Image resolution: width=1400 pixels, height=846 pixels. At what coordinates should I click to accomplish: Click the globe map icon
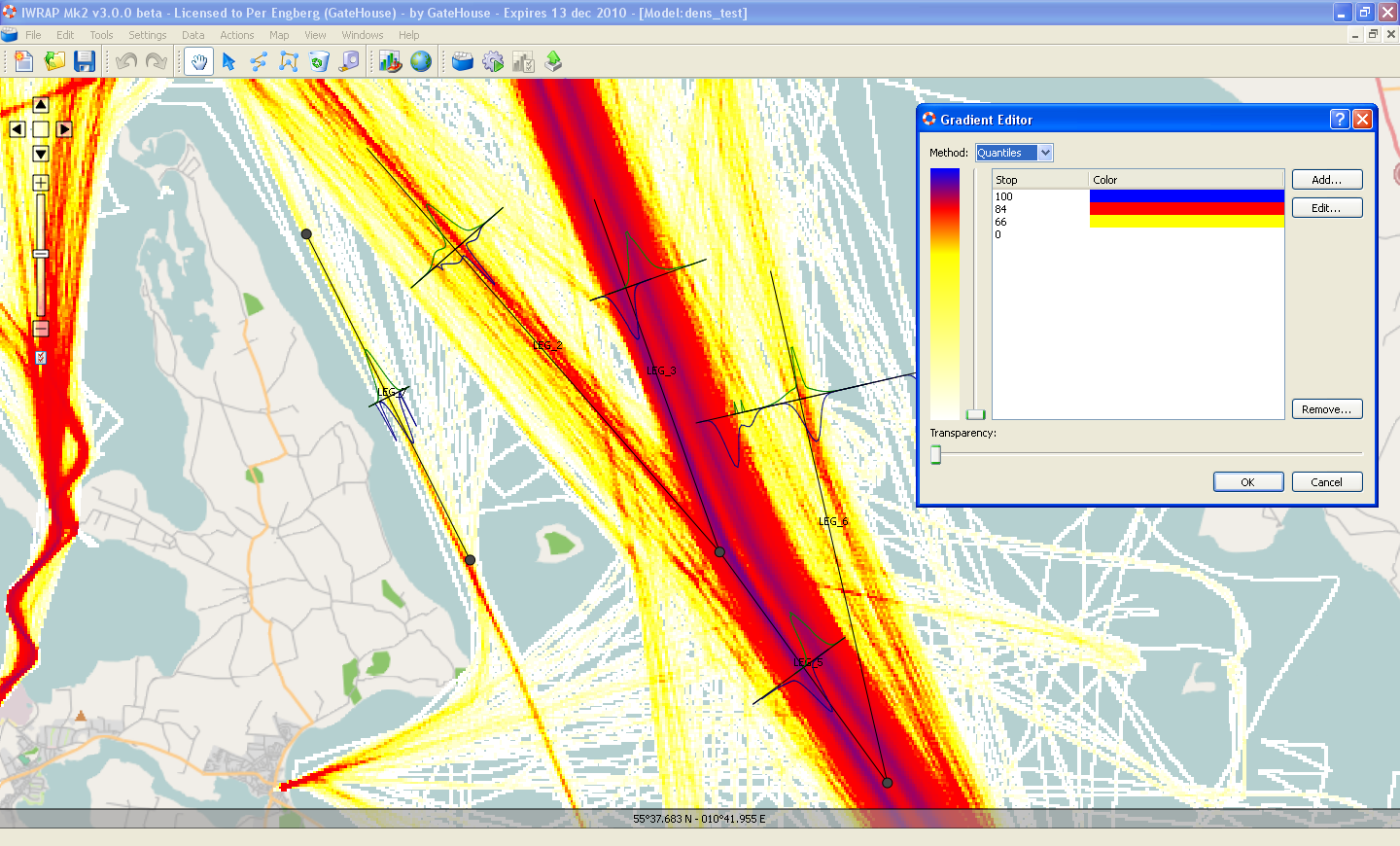tap(421, 61)
